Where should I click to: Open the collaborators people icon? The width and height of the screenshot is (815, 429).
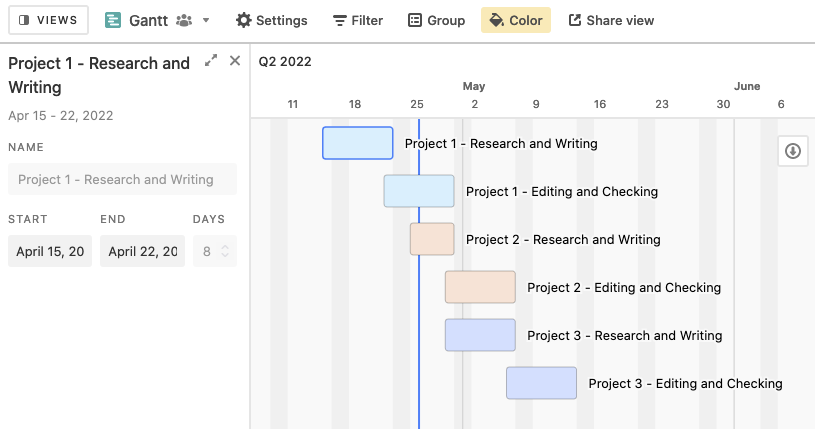pos(184,20)
